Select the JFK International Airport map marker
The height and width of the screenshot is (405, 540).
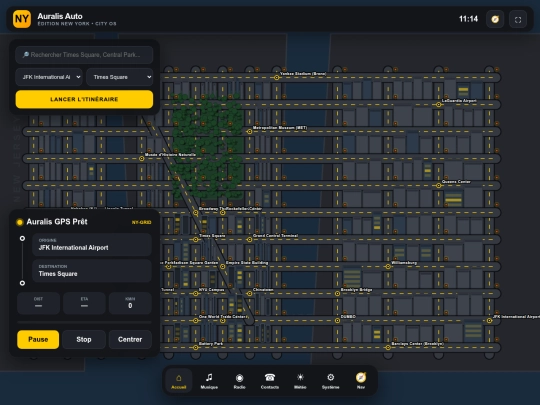coord(489,320)
